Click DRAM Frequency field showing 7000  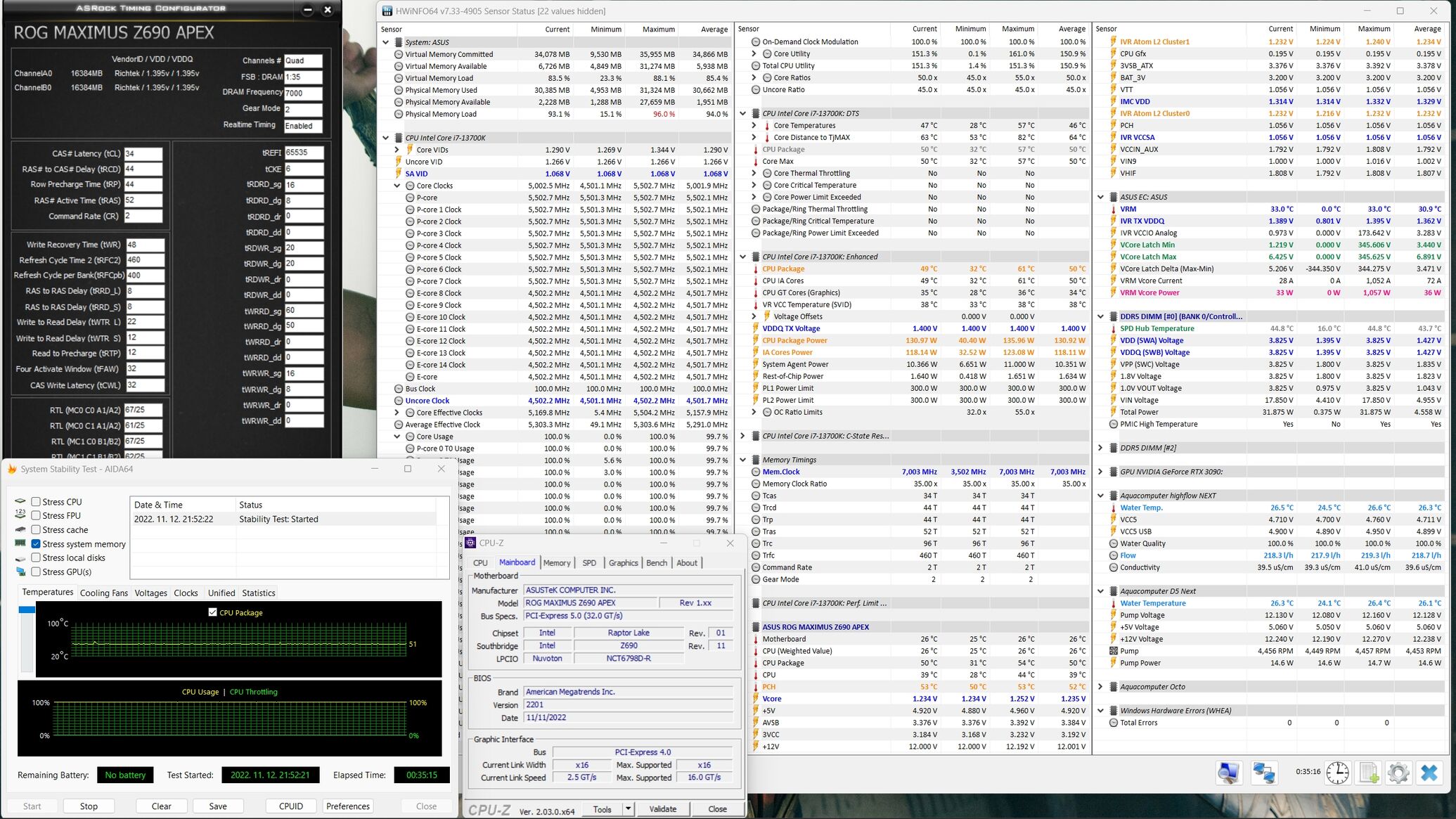tap(303, 93)
